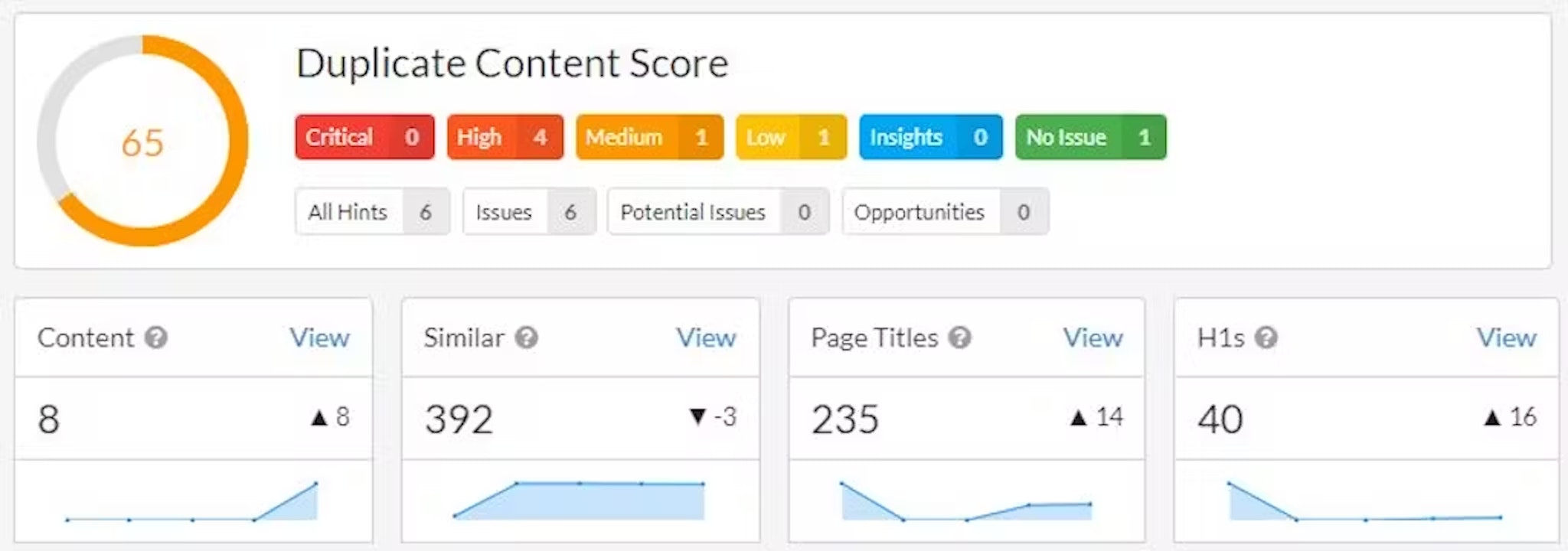
Task: Open the View link for Content
Action: coord(319,337)
